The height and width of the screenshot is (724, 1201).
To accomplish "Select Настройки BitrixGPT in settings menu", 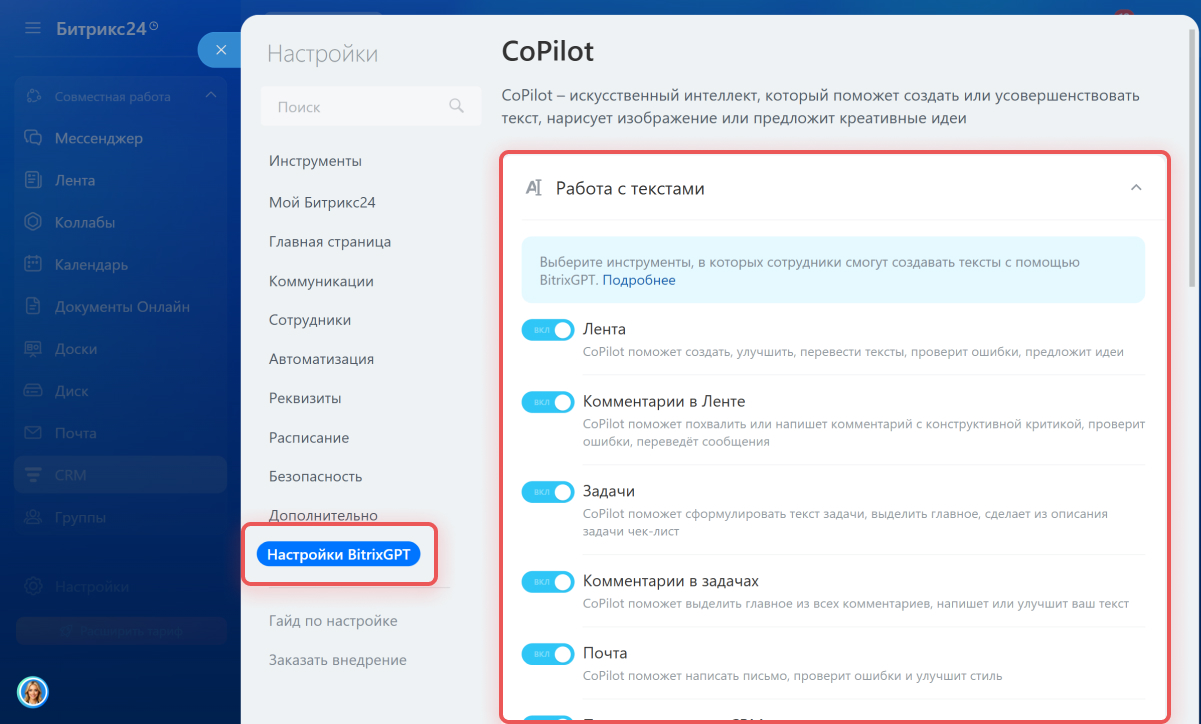I will tap(338, 555).
